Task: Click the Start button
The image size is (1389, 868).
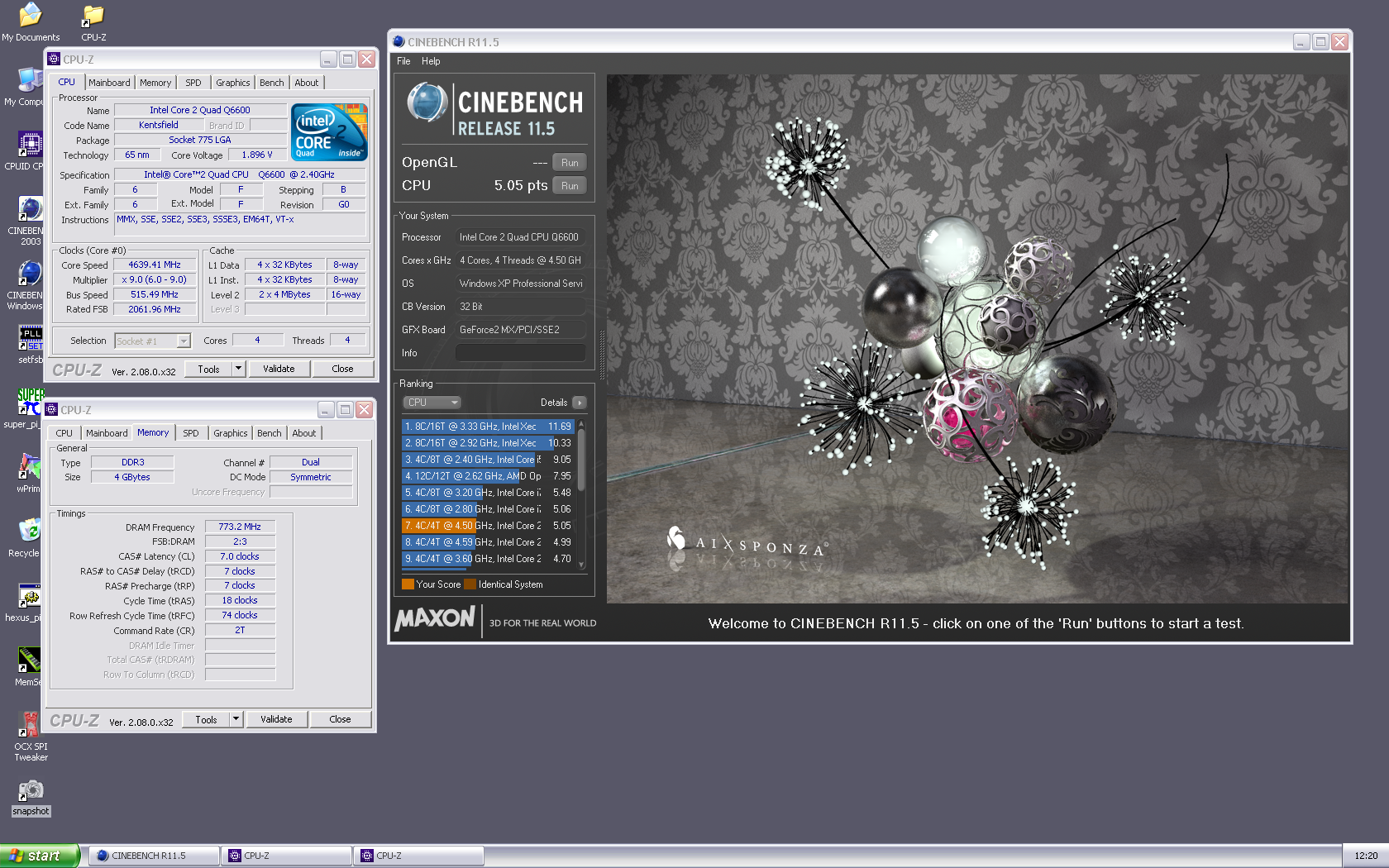Action: pyautogui.click(x=40, y=856)
